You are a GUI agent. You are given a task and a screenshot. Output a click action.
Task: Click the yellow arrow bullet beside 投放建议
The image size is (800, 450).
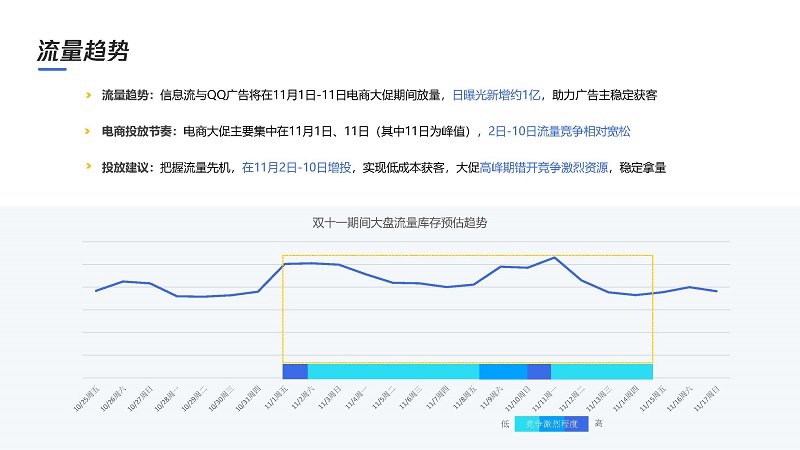[x=88, y=167]
